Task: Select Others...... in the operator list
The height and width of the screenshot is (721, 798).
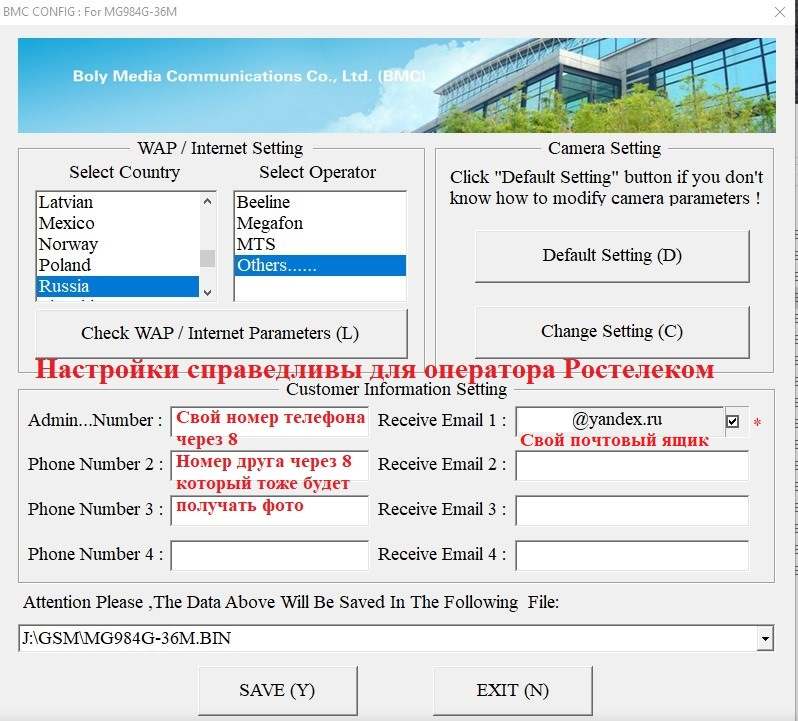Action: click(320, 265)
